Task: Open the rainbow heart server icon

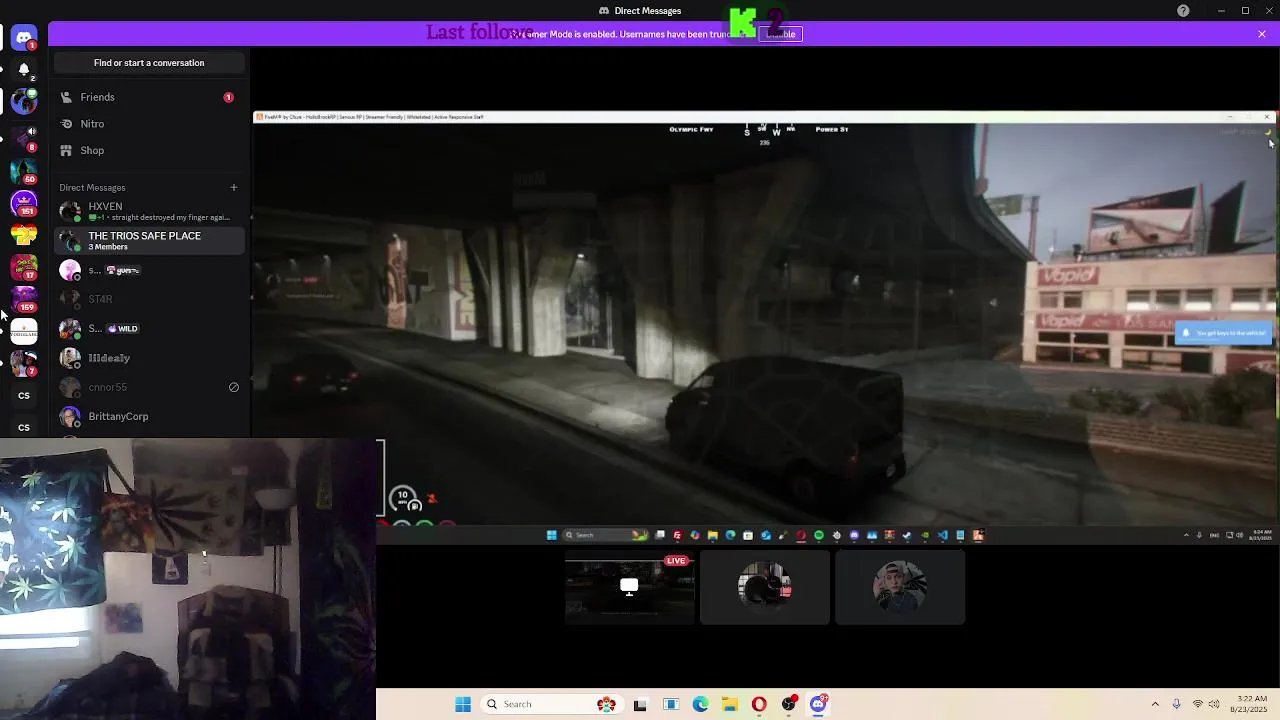Action: [x=24, y=235]
